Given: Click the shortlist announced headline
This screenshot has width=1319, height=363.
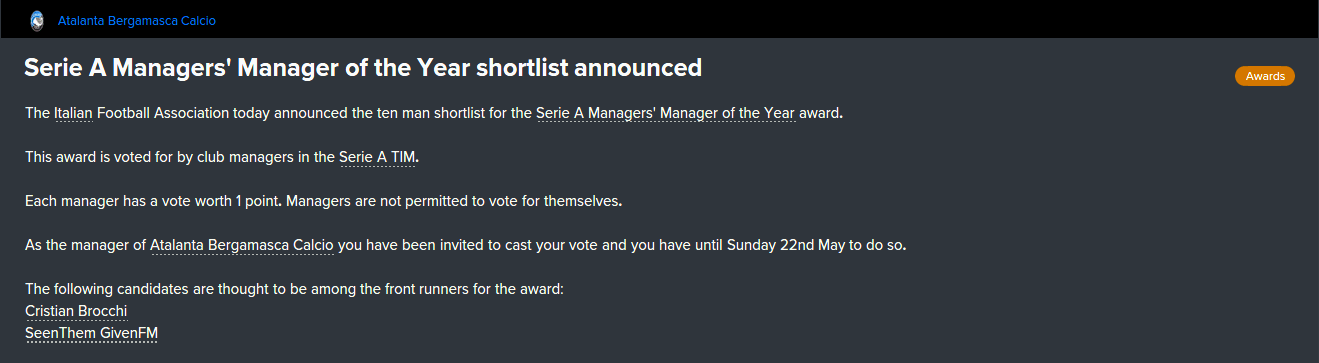Looking at the screenshot, I should pyautogui.click(x=363, y=68).
